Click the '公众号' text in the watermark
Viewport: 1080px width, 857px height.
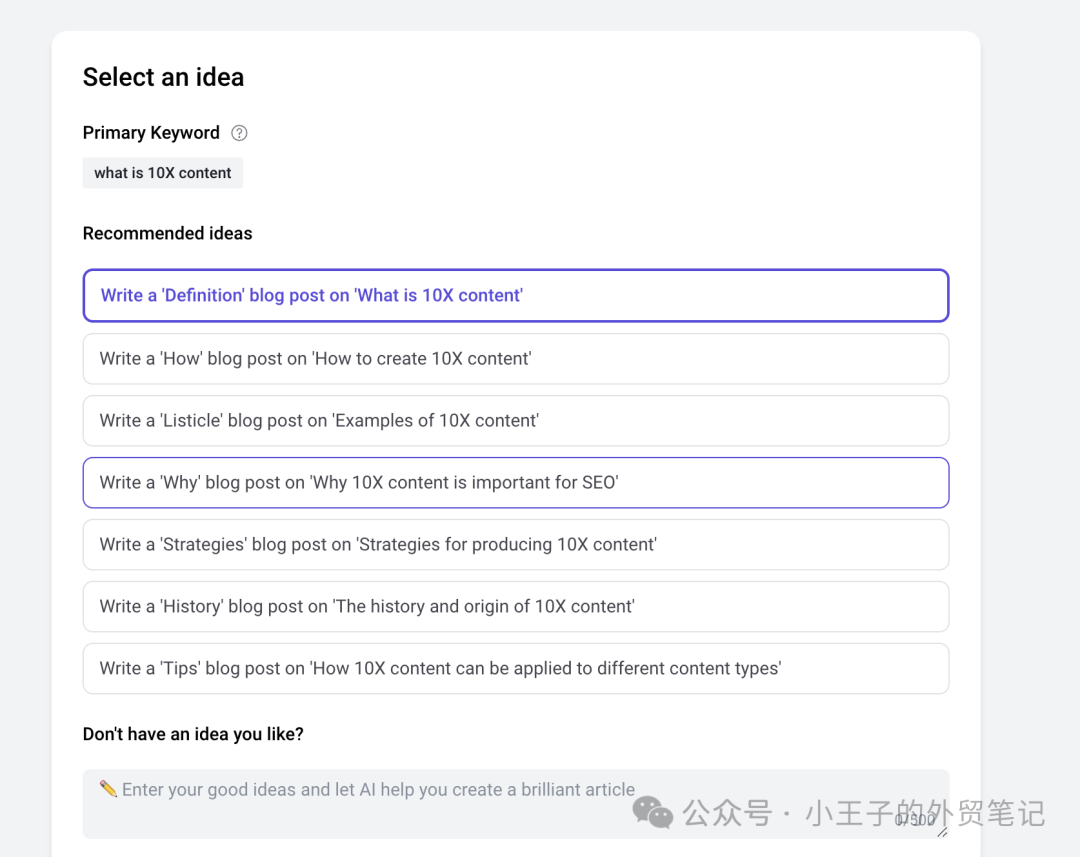(727, 813)
